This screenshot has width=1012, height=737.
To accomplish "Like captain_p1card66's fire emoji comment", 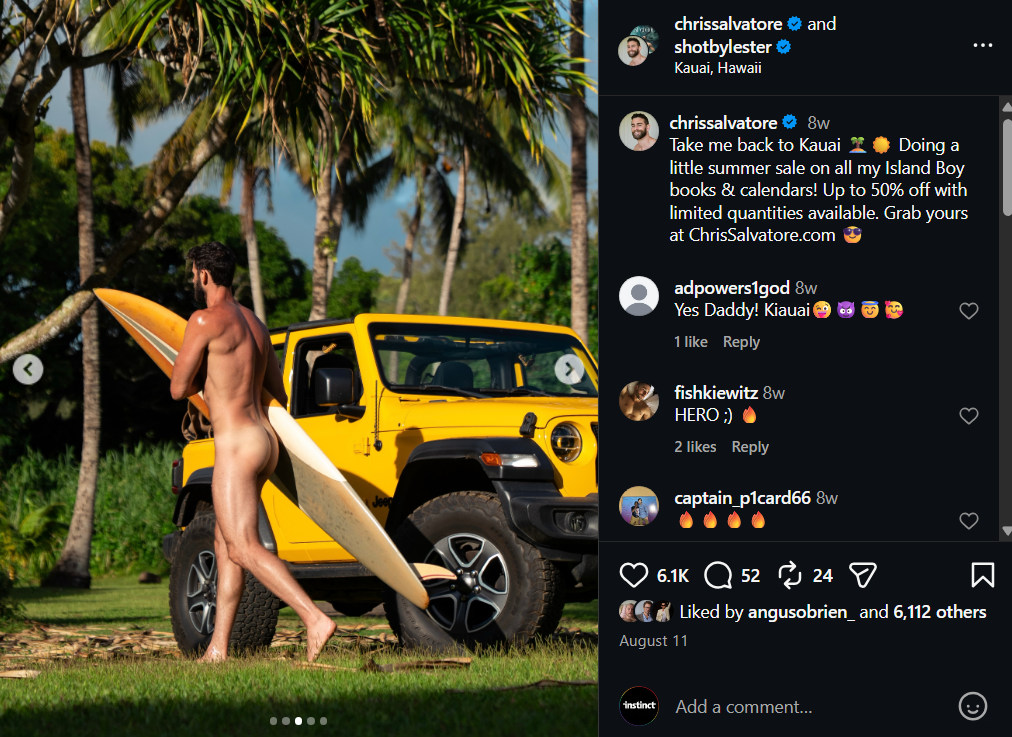I will click(968, 521).
